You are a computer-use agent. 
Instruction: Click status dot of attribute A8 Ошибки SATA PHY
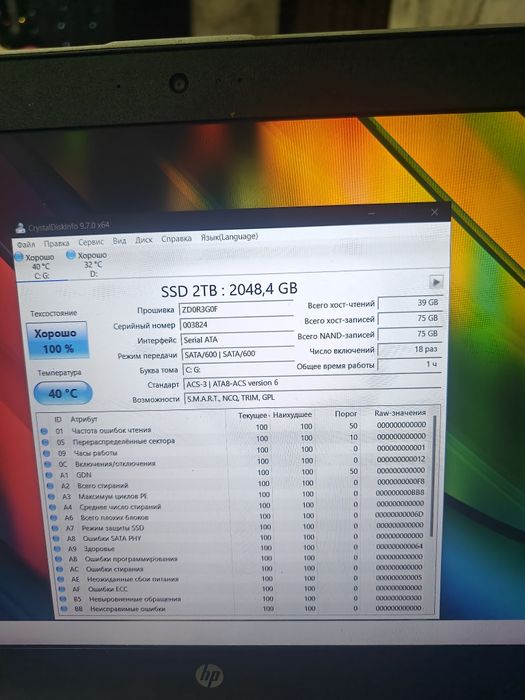tap(57, 538)
